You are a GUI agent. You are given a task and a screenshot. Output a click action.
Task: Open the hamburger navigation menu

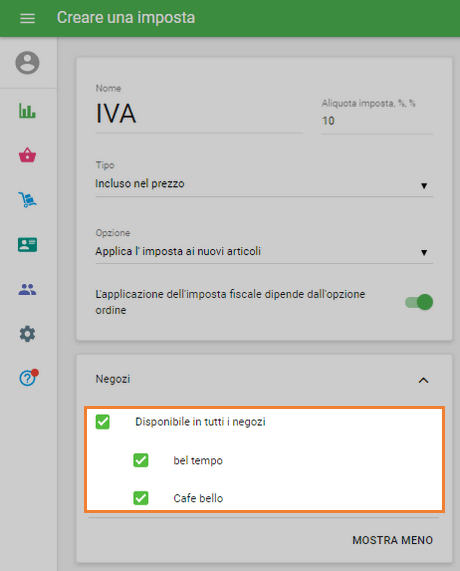(27, 18)
